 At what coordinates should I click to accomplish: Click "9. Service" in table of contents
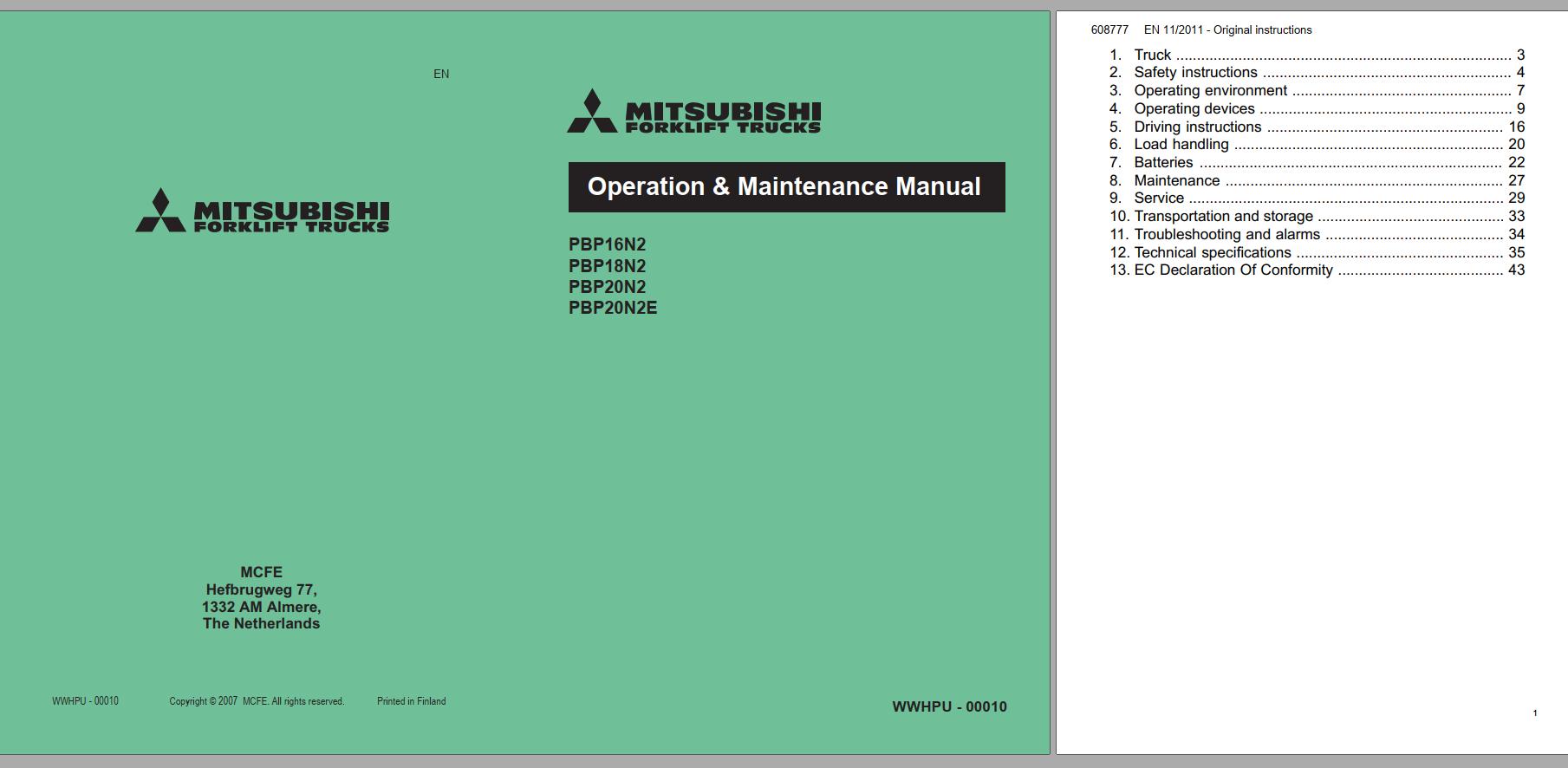pos(1317,198)
